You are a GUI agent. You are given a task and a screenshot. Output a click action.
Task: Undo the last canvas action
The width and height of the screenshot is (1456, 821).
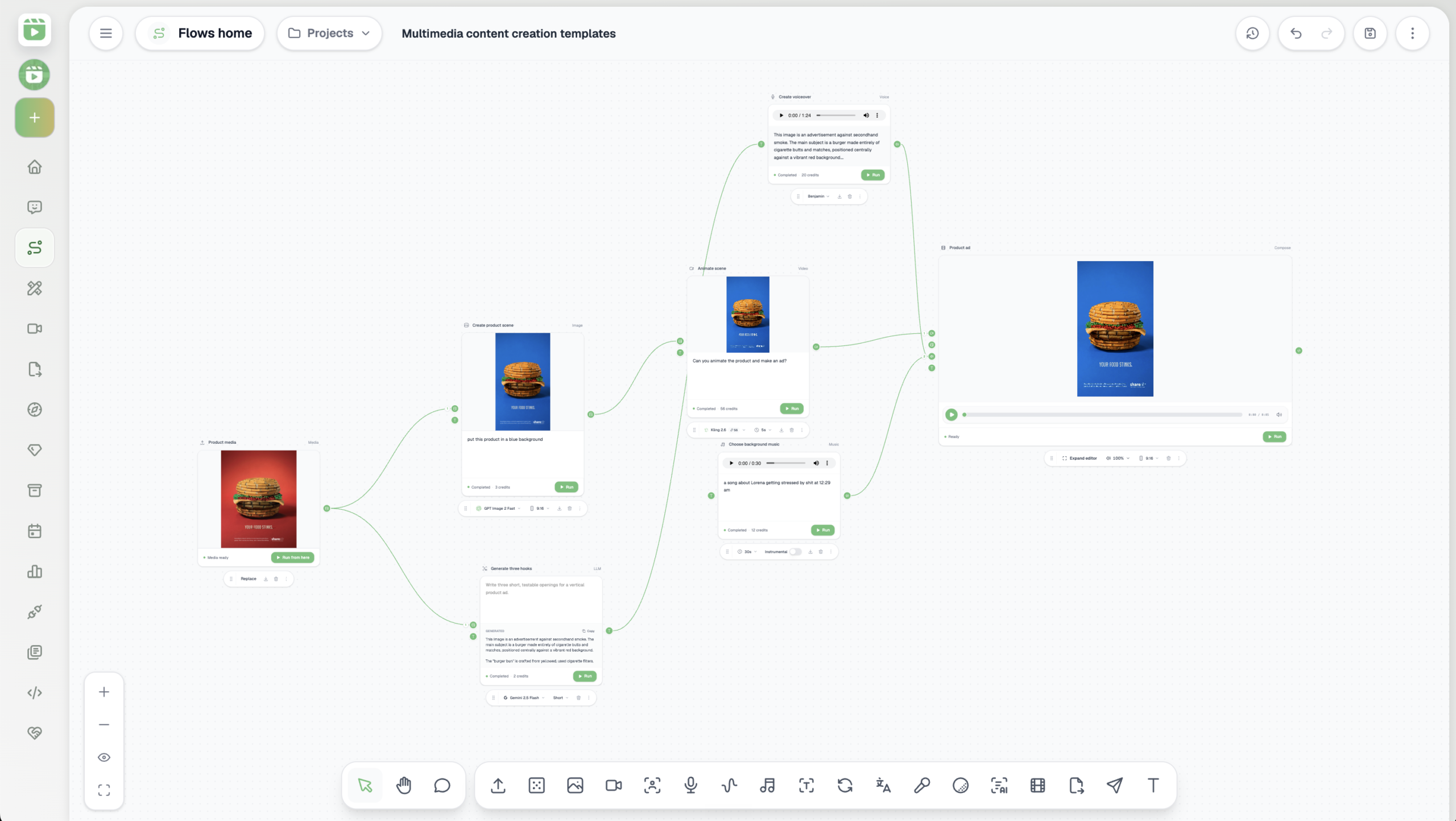point(1296,34)
